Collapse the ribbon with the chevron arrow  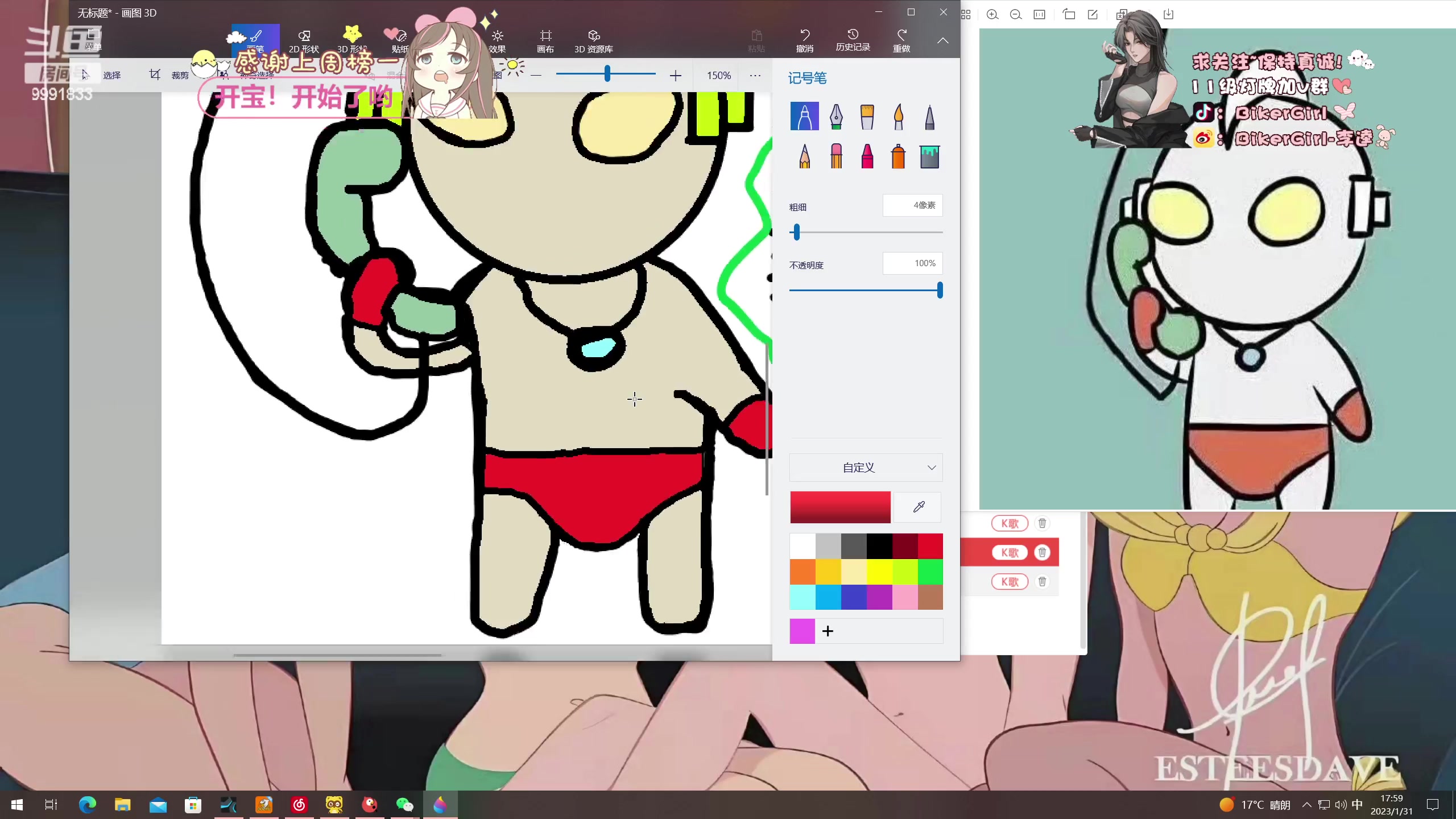[x=942, y=40]
